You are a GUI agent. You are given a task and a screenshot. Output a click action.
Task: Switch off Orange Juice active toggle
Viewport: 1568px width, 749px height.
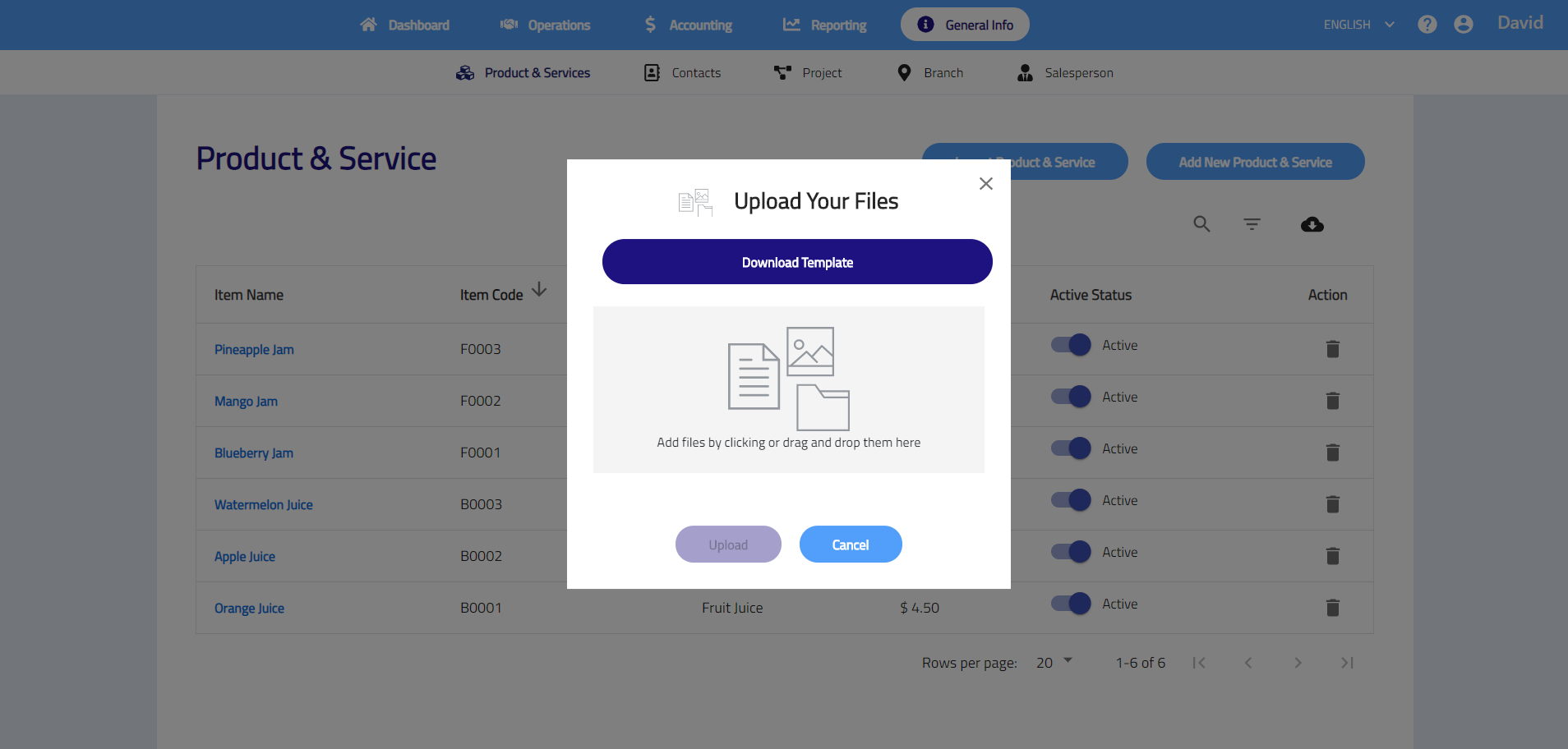tap(1071, 604)
